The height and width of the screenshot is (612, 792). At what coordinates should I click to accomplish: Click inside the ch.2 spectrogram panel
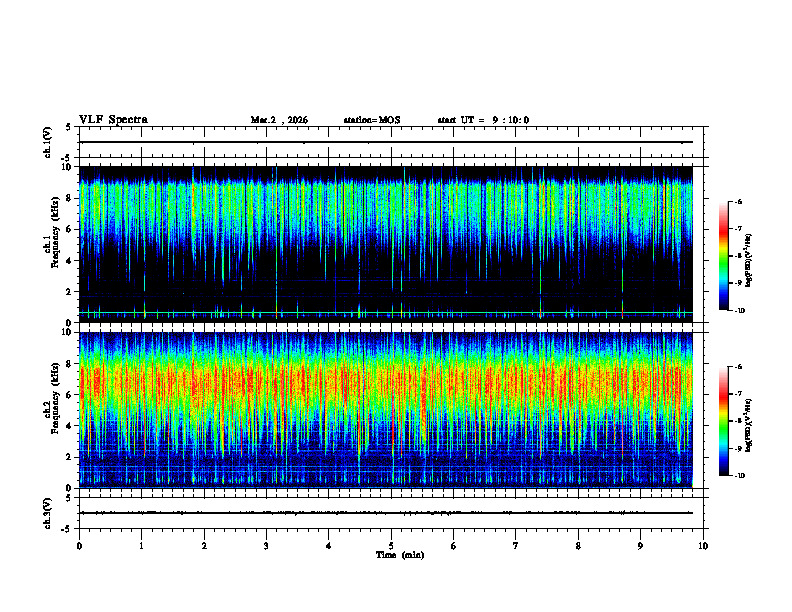pos(386,410)
